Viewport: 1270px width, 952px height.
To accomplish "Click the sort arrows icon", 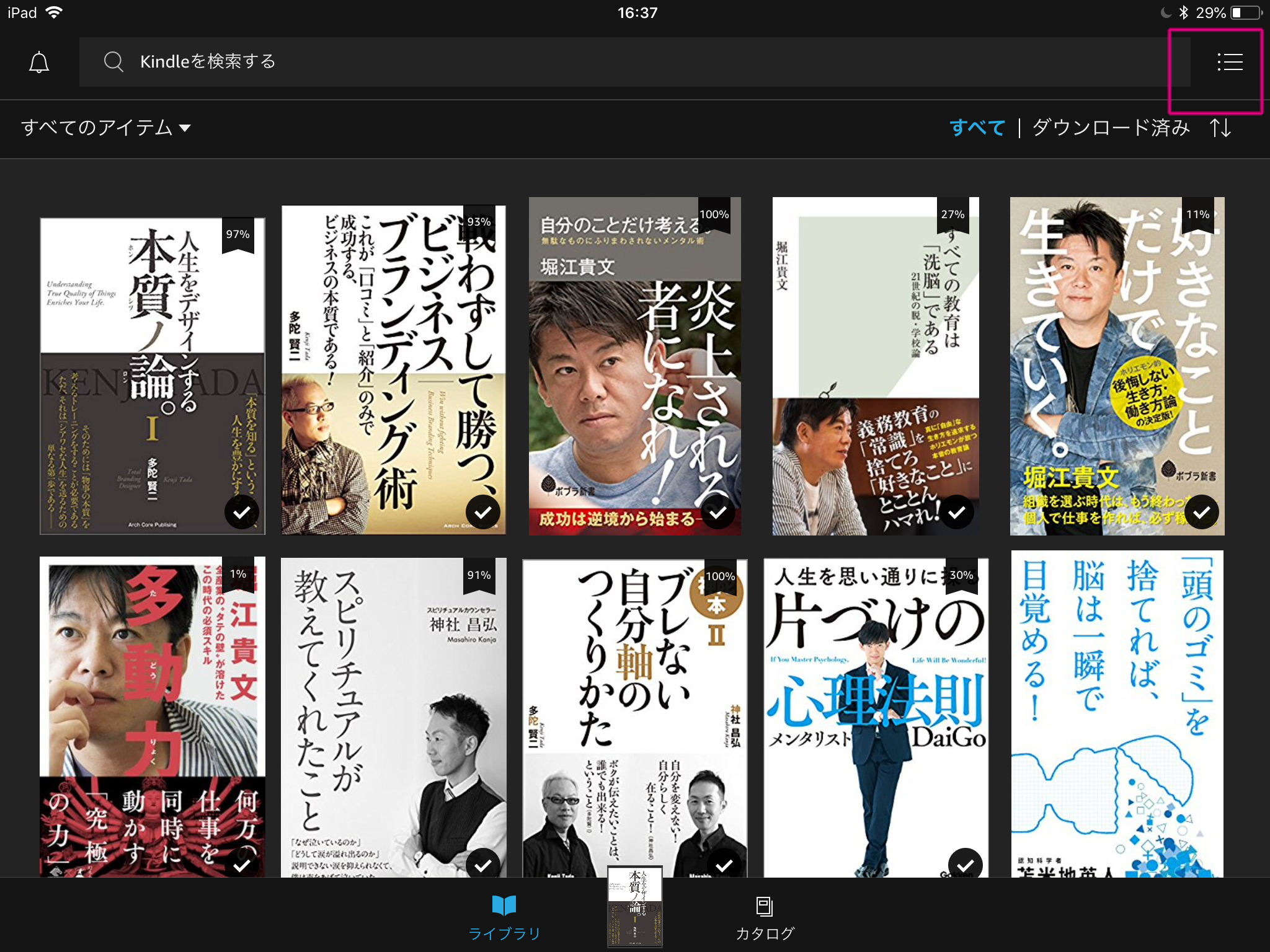I will (1220, 128).
